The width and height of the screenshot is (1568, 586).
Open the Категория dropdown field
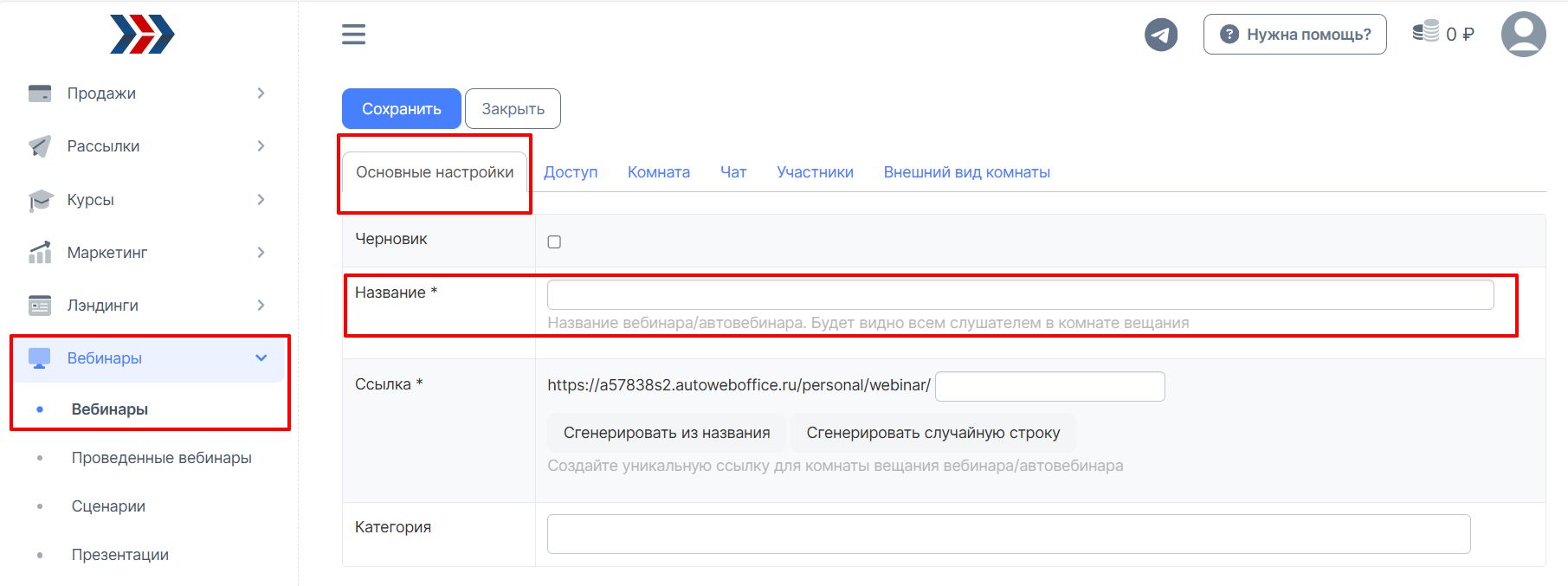click(x=1009, y=534)
